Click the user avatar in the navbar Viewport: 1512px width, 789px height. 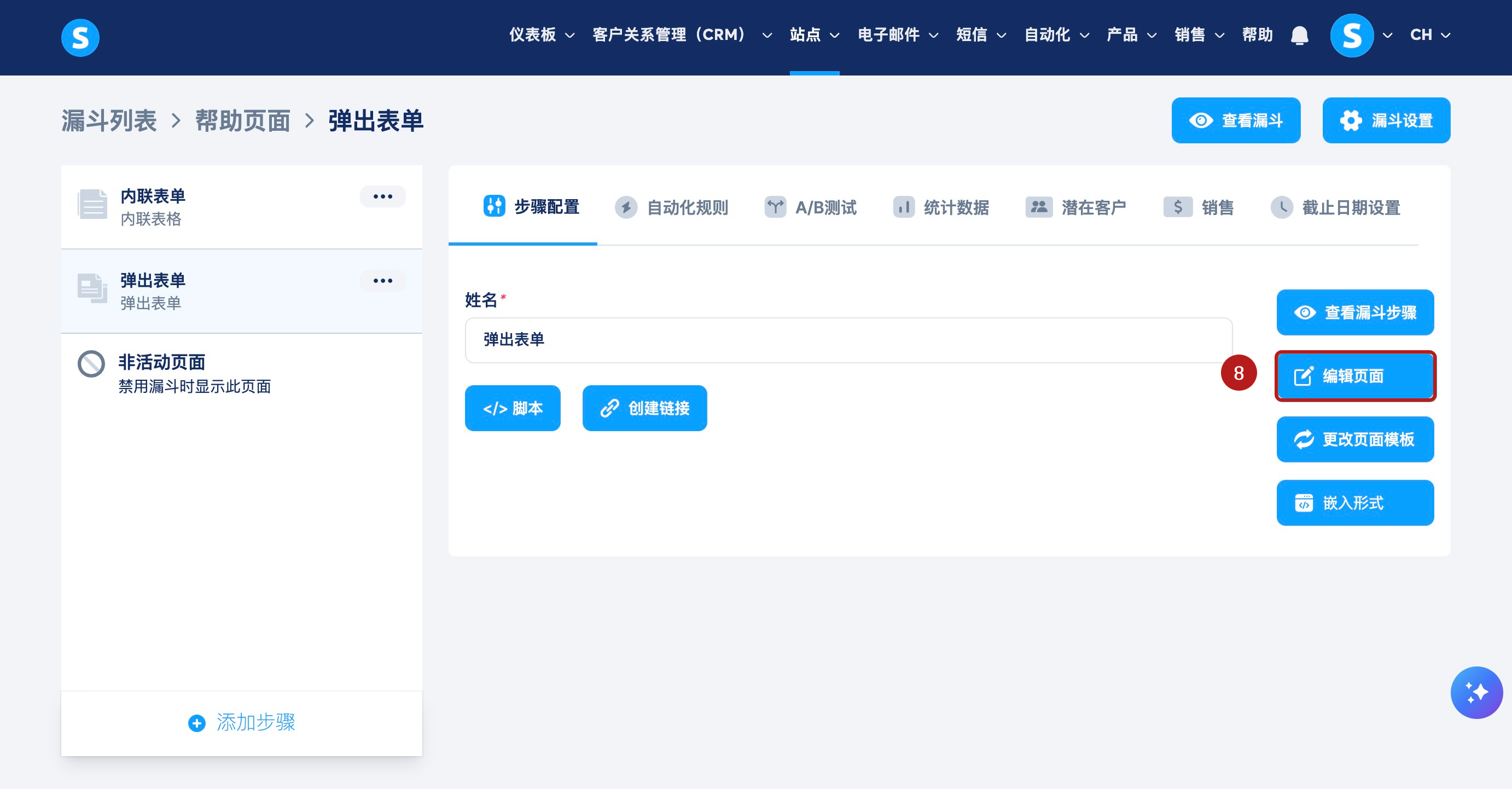click(x=1351, y=36)
